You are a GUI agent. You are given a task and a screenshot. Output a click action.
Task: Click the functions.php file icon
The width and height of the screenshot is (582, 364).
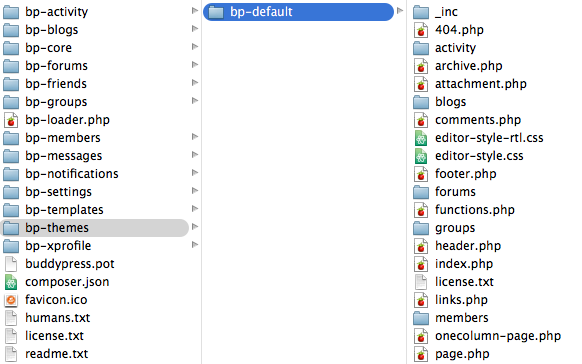click(421, 210)
